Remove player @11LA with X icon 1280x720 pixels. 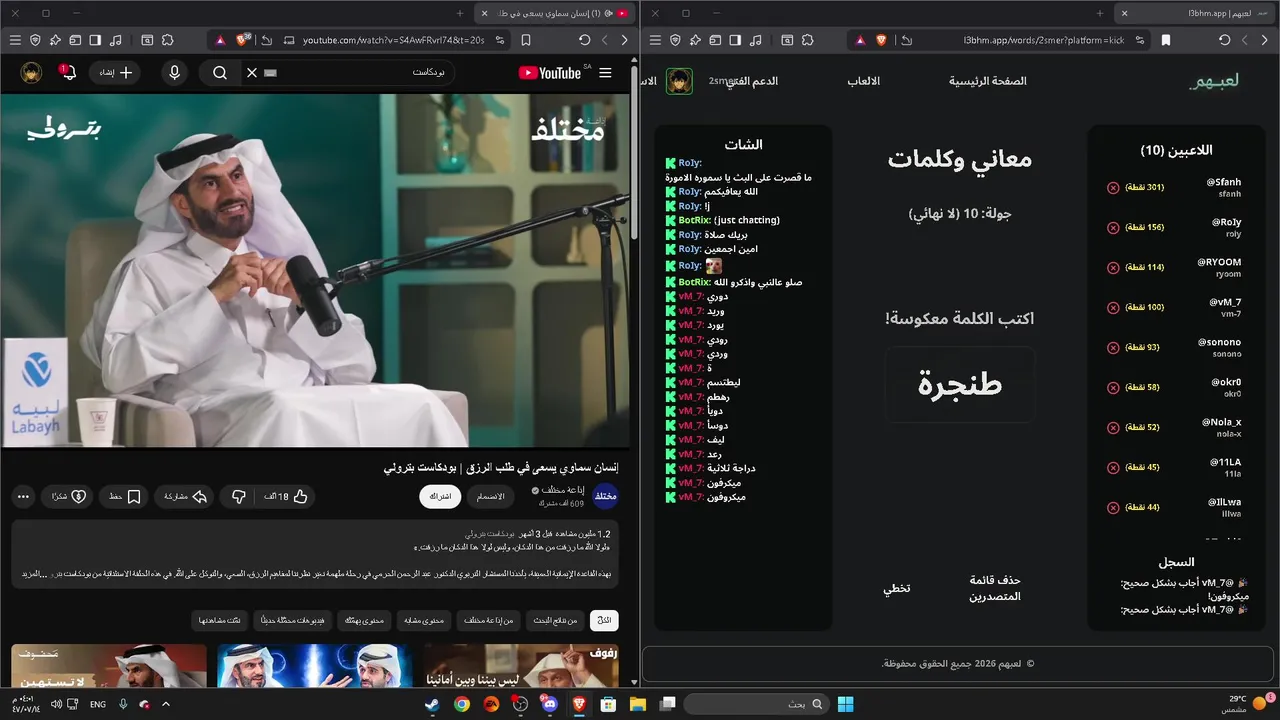pos(1113,468)
